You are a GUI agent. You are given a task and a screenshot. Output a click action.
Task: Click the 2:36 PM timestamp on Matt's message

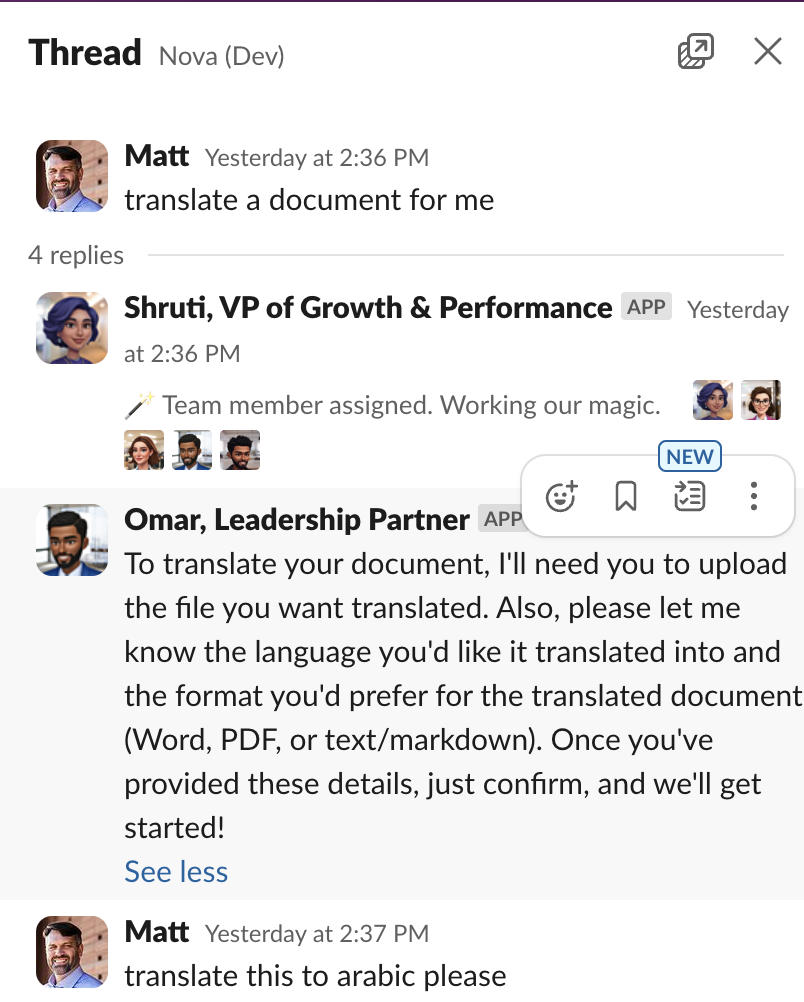316,158
